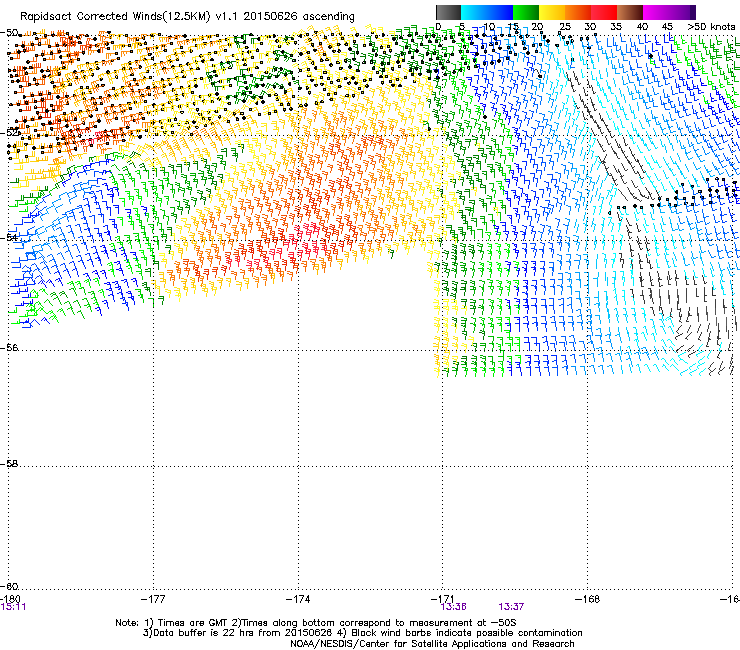Viewport: 740px width, 650px height.
Task: Click the yellow 20-25 knots legend swatch
Action: coord(552,12)
